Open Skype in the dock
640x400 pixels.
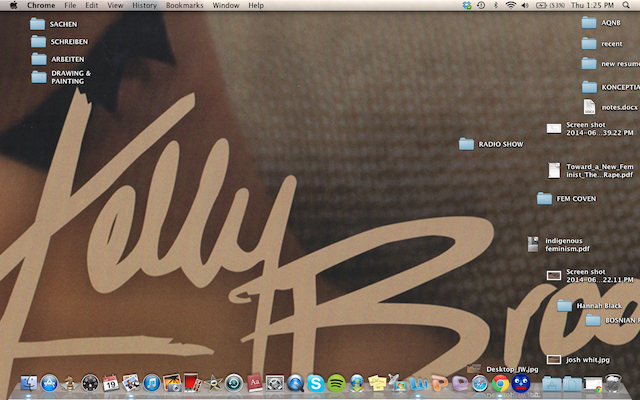[x=316, y=382]
